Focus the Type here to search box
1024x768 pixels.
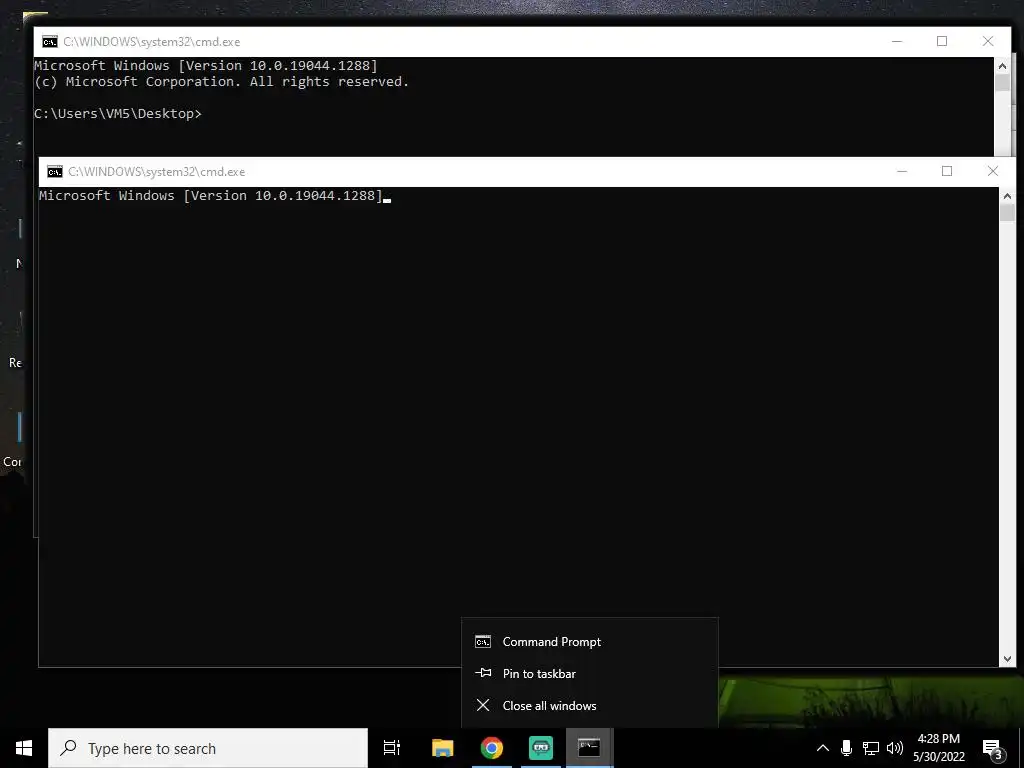coord(208,748)
